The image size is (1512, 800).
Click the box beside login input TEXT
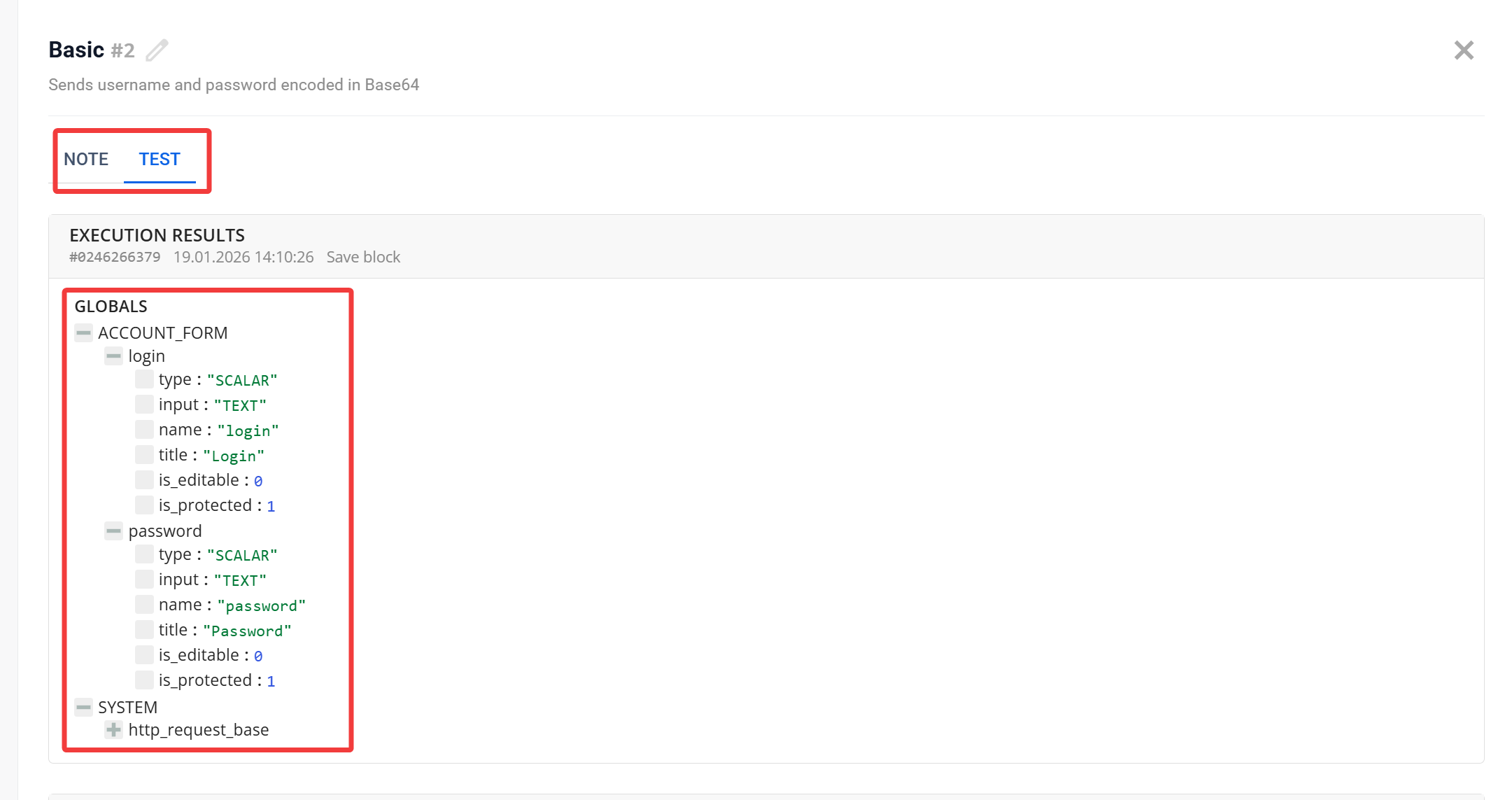coord(144,405)
